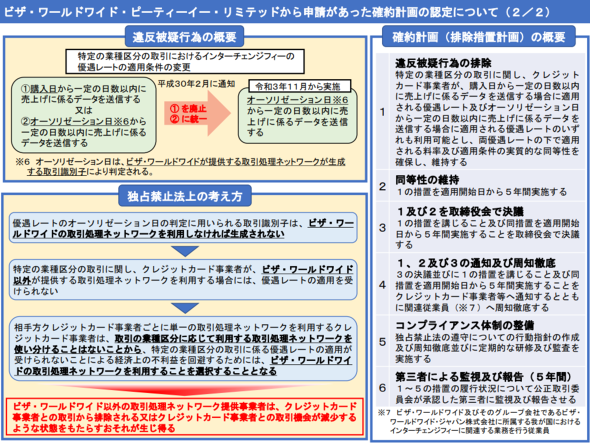Click the first blue box about 取引識別子
This screenshot has width=590, height=443.
pyautogui.click(x=183, y=228)
